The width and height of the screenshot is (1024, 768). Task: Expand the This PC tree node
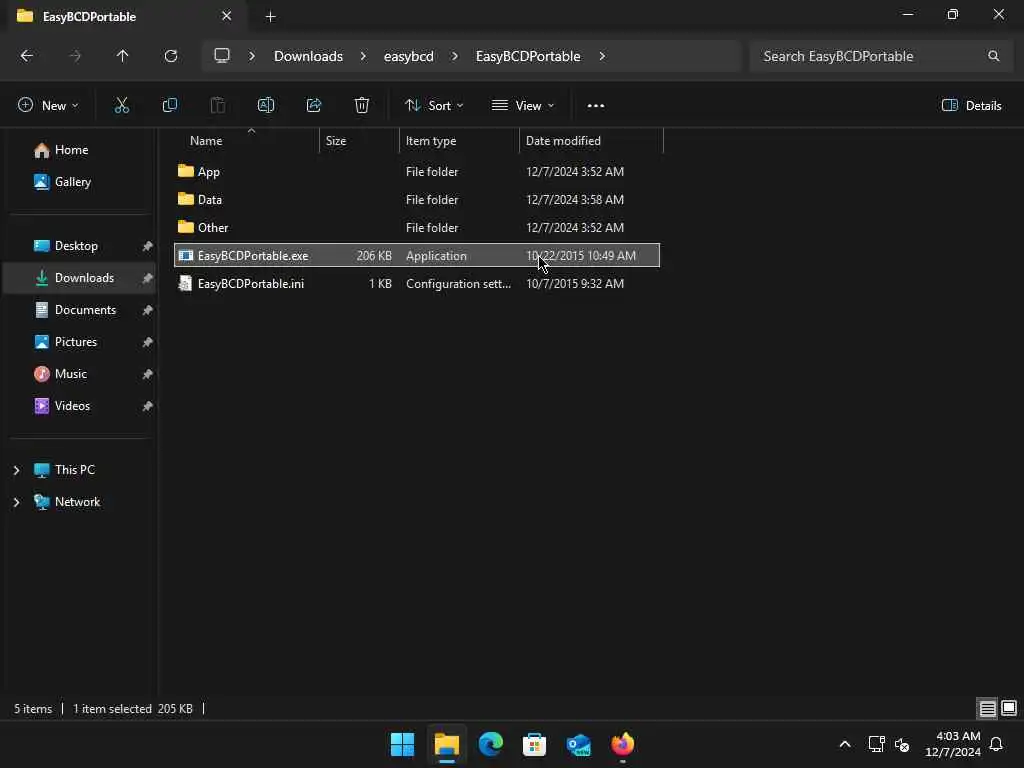click(x=16, y=470)
